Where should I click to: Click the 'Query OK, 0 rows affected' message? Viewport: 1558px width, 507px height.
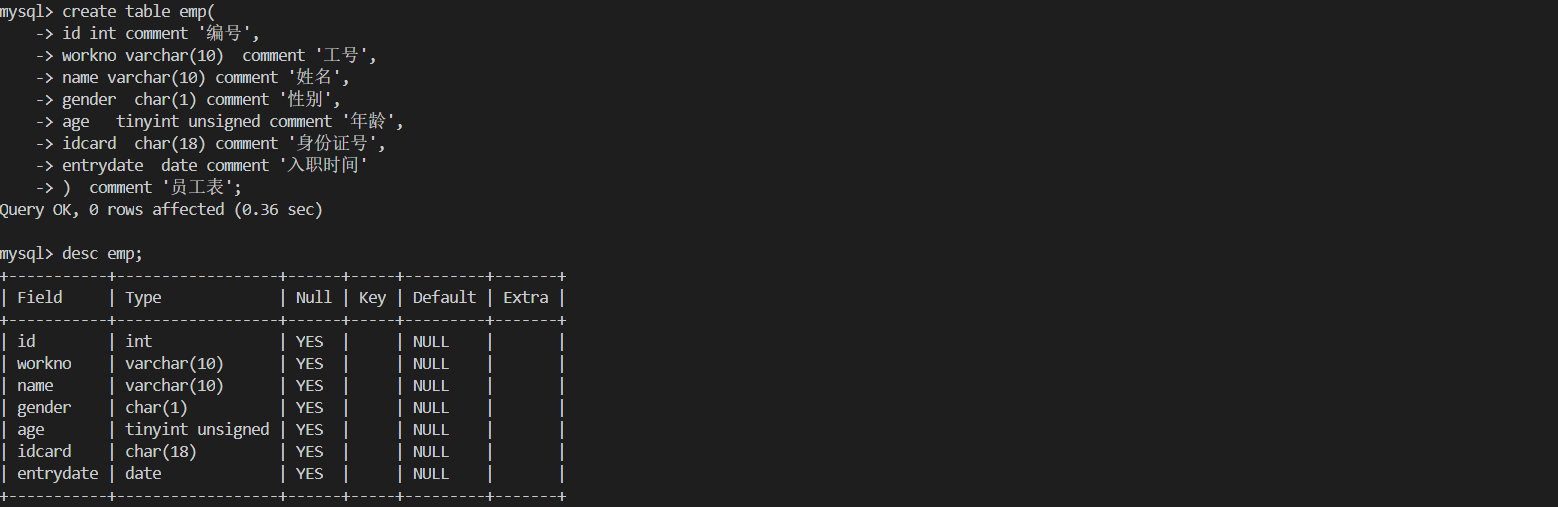pos(161,209)
